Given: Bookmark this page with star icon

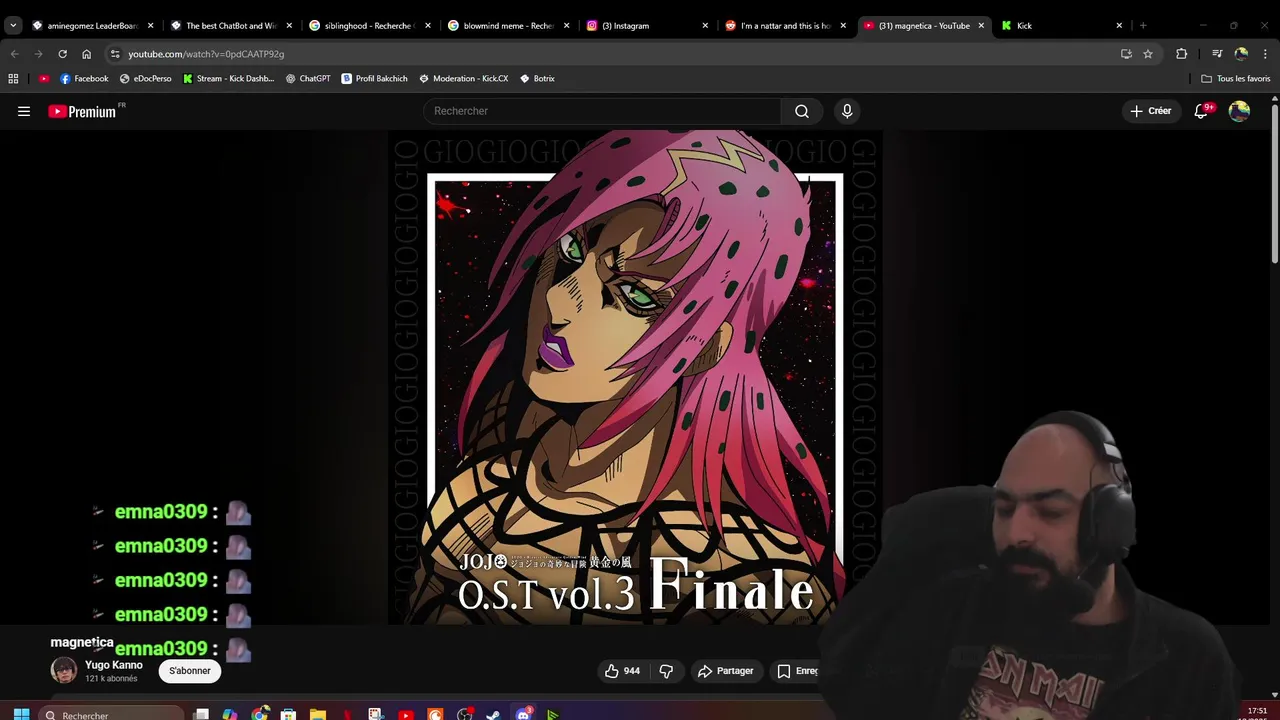Looking at the screenshot, I should [1148, 54].
